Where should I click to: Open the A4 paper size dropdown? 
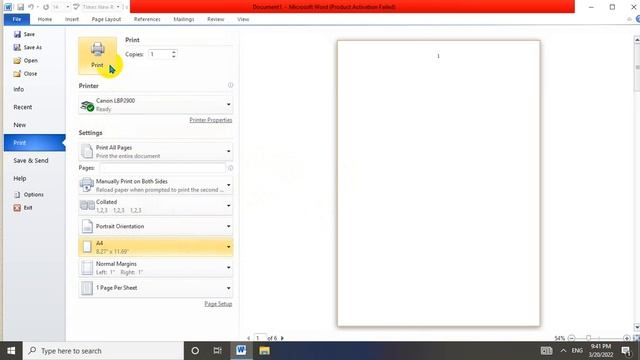pyautogui.click(x=156, y=247)
